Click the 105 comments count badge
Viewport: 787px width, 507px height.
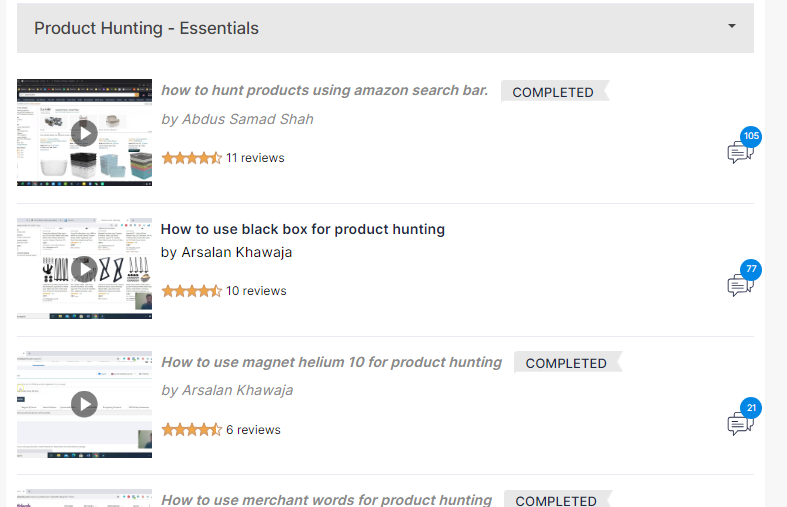tap(751, 136)
